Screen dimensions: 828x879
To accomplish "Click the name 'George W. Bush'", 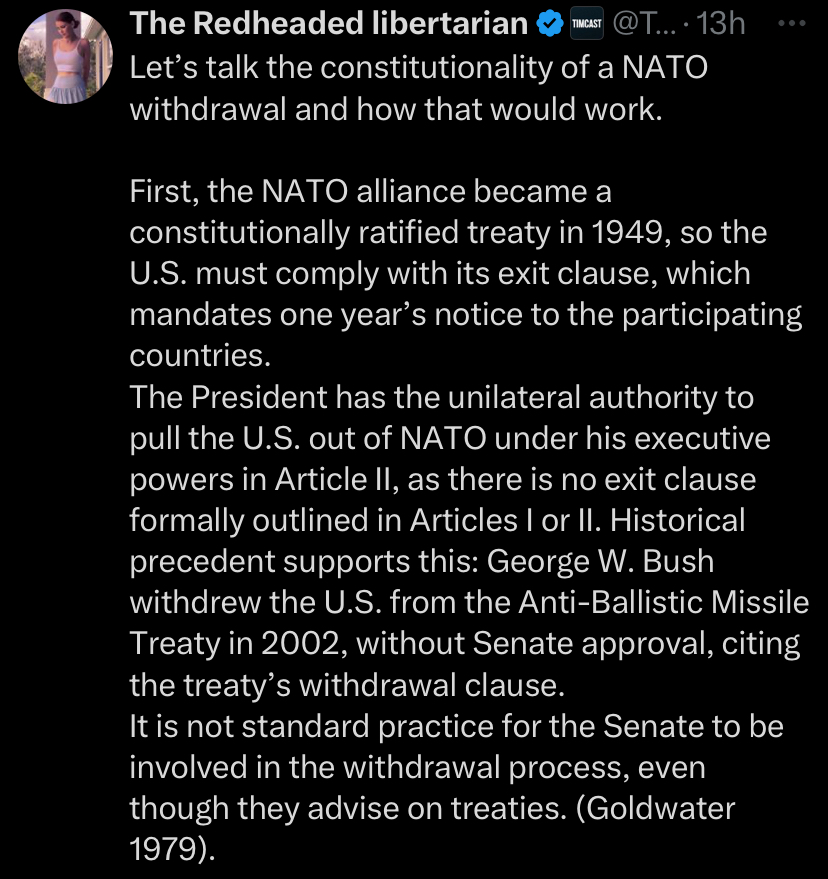I will pyautogui.click(x=600, y=562).
